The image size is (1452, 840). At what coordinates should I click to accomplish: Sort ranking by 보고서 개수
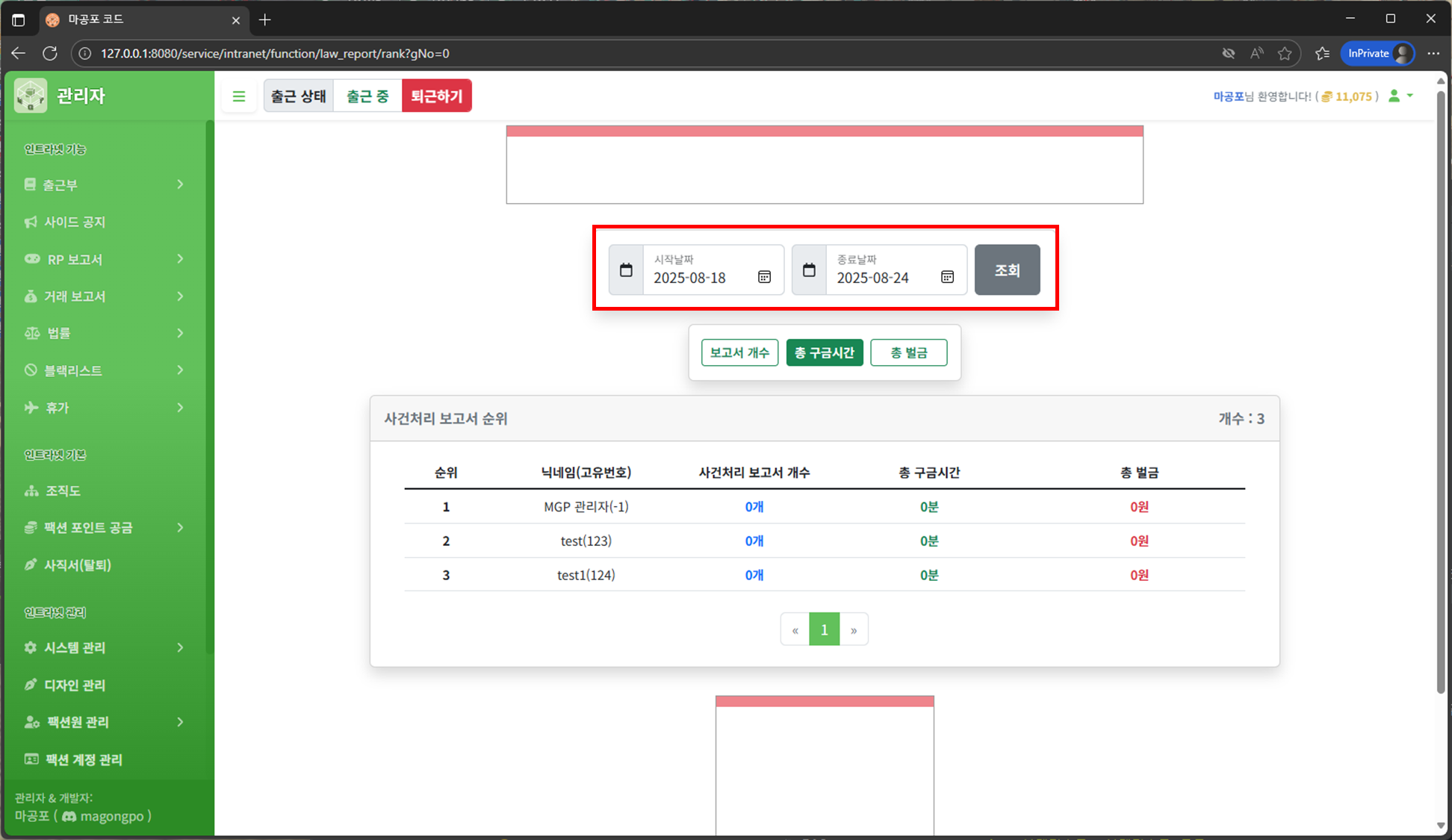(x=739, y=352)
